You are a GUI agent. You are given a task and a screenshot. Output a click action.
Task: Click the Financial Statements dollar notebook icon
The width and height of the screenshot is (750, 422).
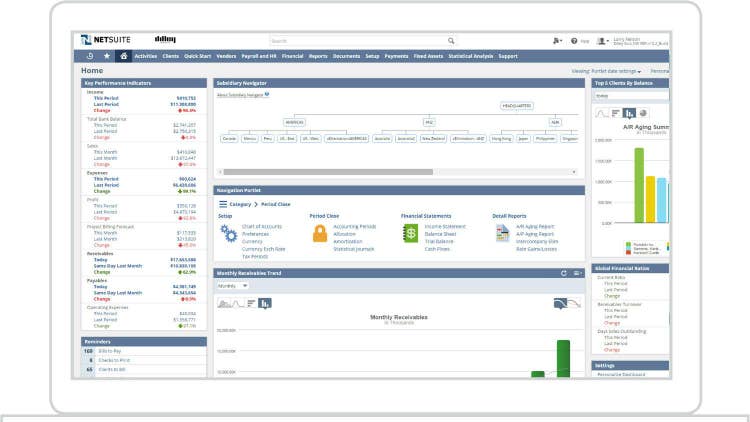[x=411, y=233]
